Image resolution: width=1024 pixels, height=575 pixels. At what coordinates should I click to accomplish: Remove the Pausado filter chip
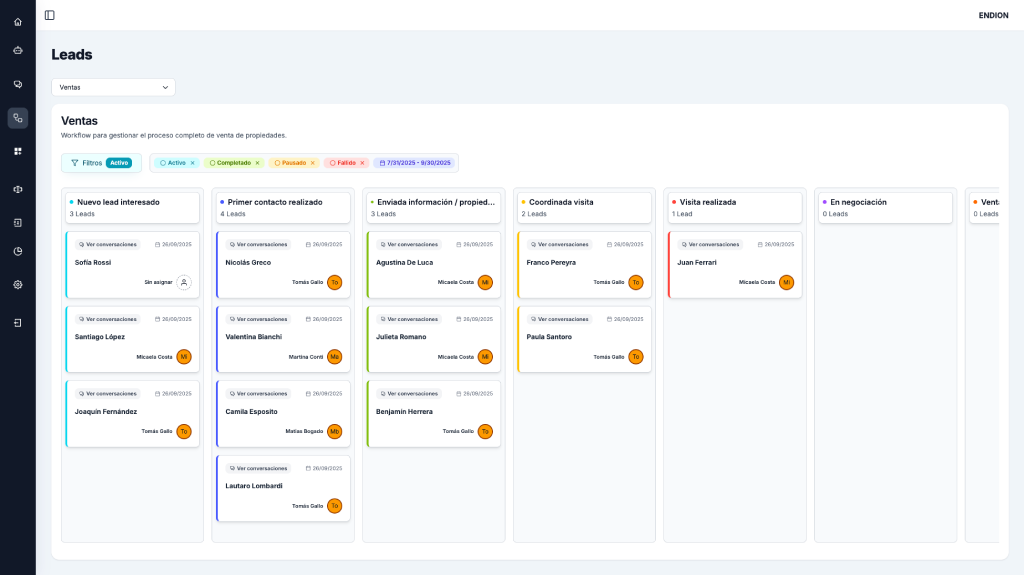pyautogui.click(x=312, y=163)
